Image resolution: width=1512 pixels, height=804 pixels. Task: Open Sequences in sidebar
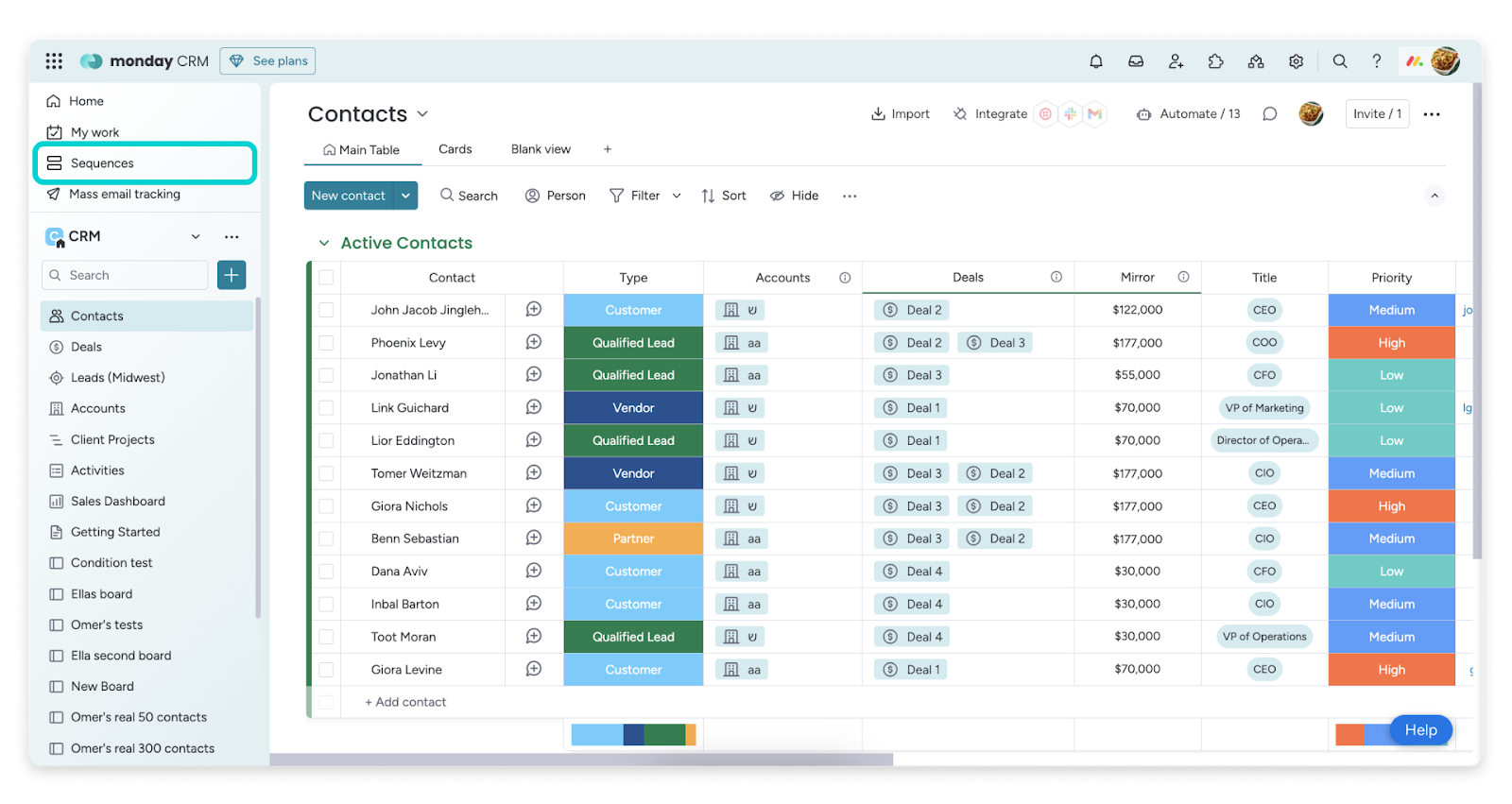pyautogui.click(x=145, y=163)
